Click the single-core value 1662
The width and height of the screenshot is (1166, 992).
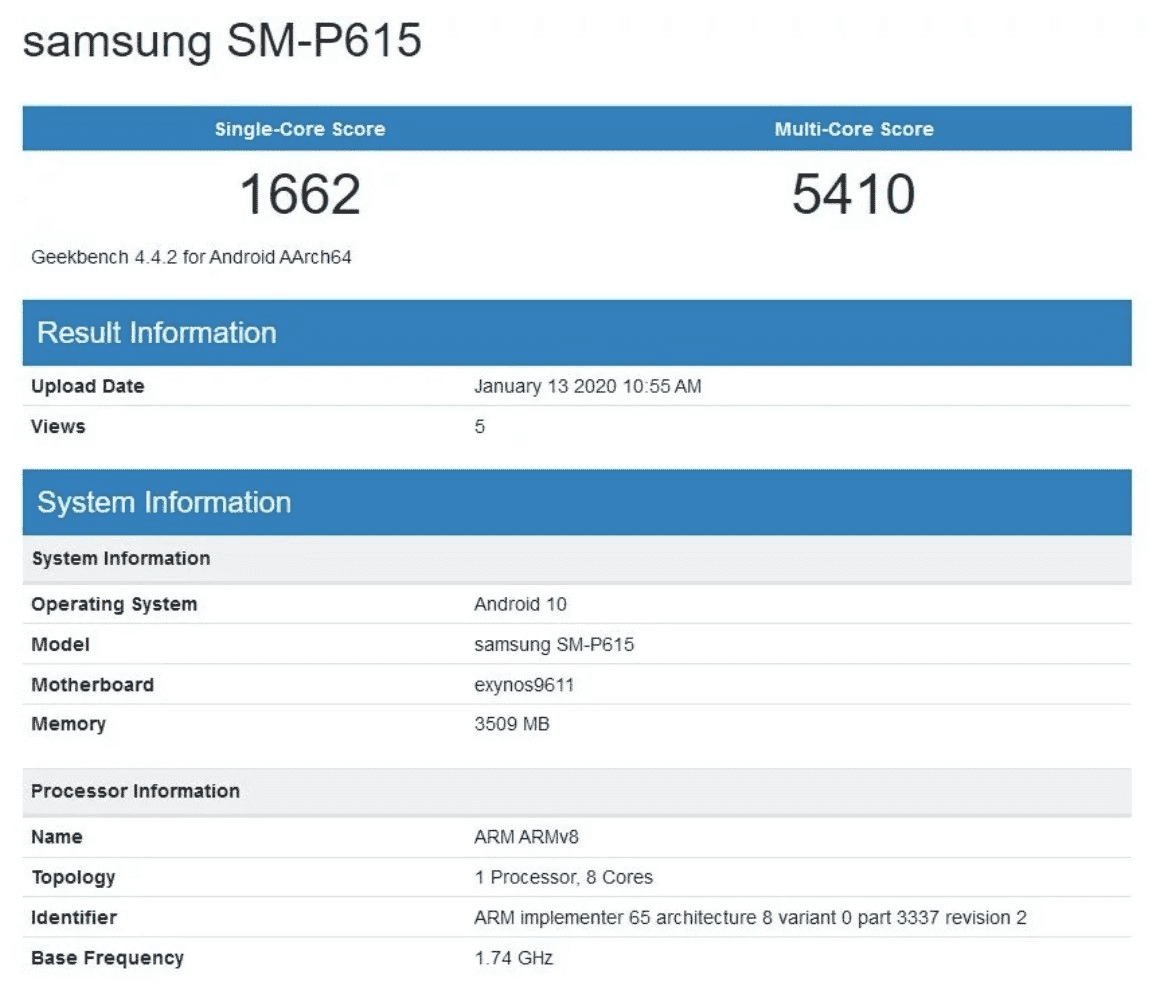point(300,194)
